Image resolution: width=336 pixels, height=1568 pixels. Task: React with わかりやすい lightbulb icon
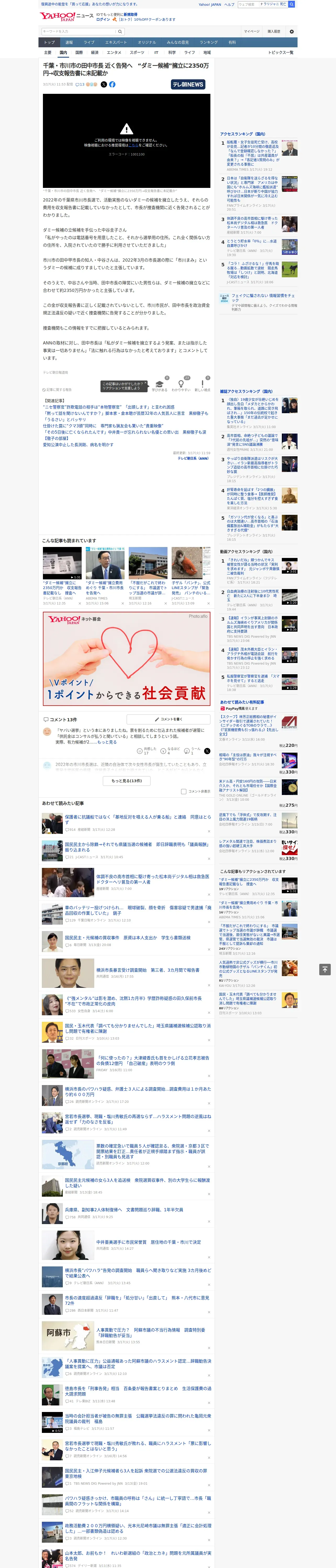[181, 384]
